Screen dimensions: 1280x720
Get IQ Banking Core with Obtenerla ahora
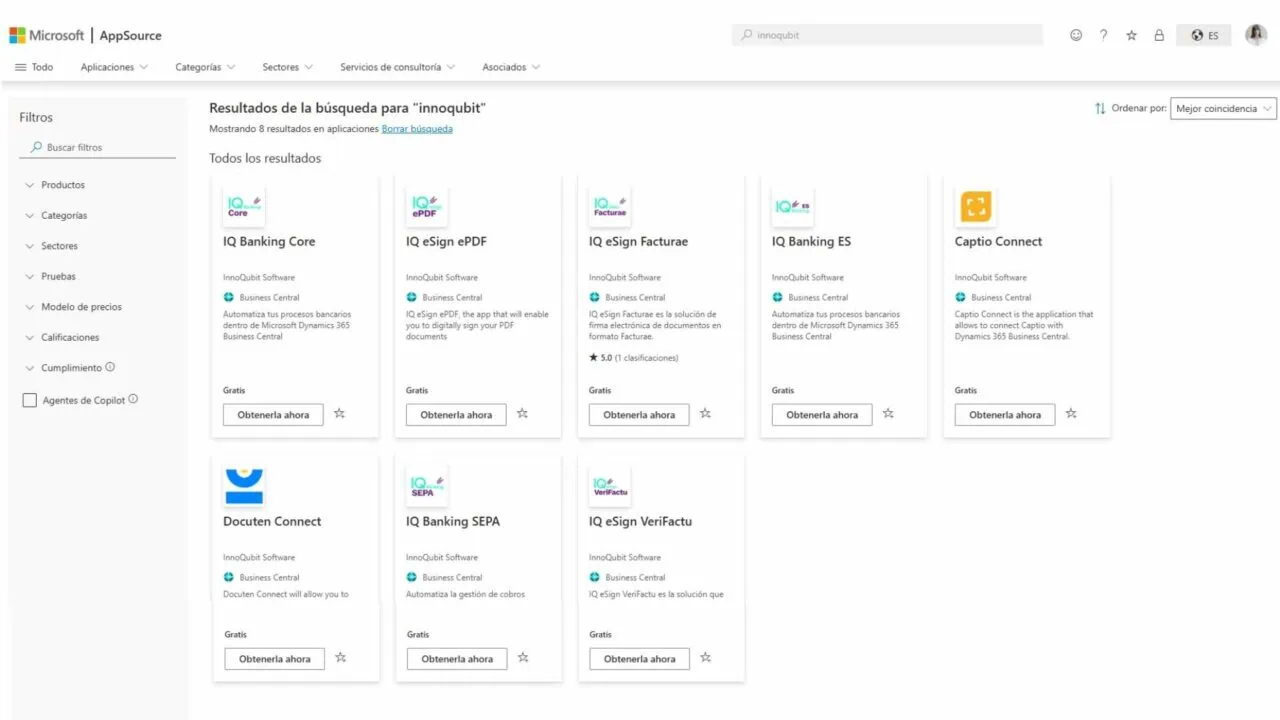273,414
